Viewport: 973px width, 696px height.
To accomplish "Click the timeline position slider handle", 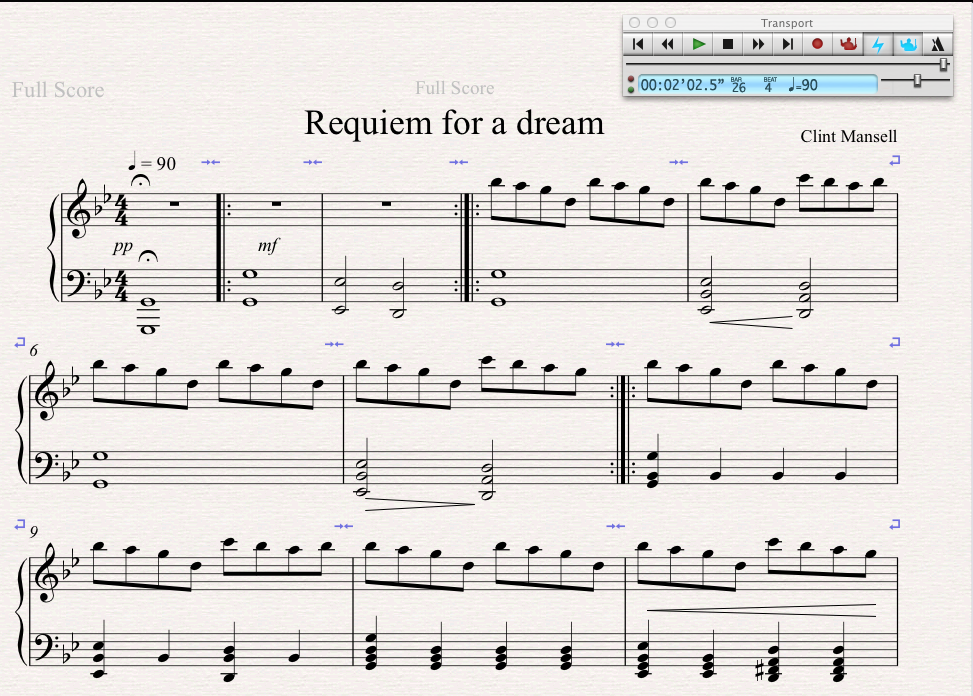I will point(943,64).
